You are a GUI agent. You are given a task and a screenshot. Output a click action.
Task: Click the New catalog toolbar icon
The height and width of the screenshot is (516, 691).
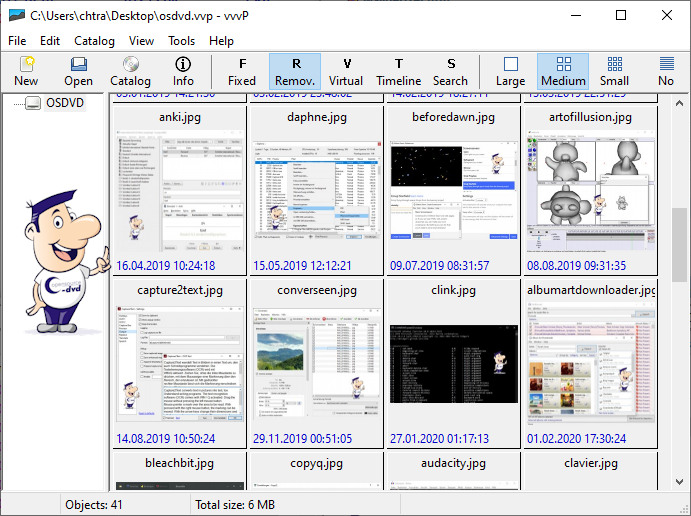tap(26, 71)
